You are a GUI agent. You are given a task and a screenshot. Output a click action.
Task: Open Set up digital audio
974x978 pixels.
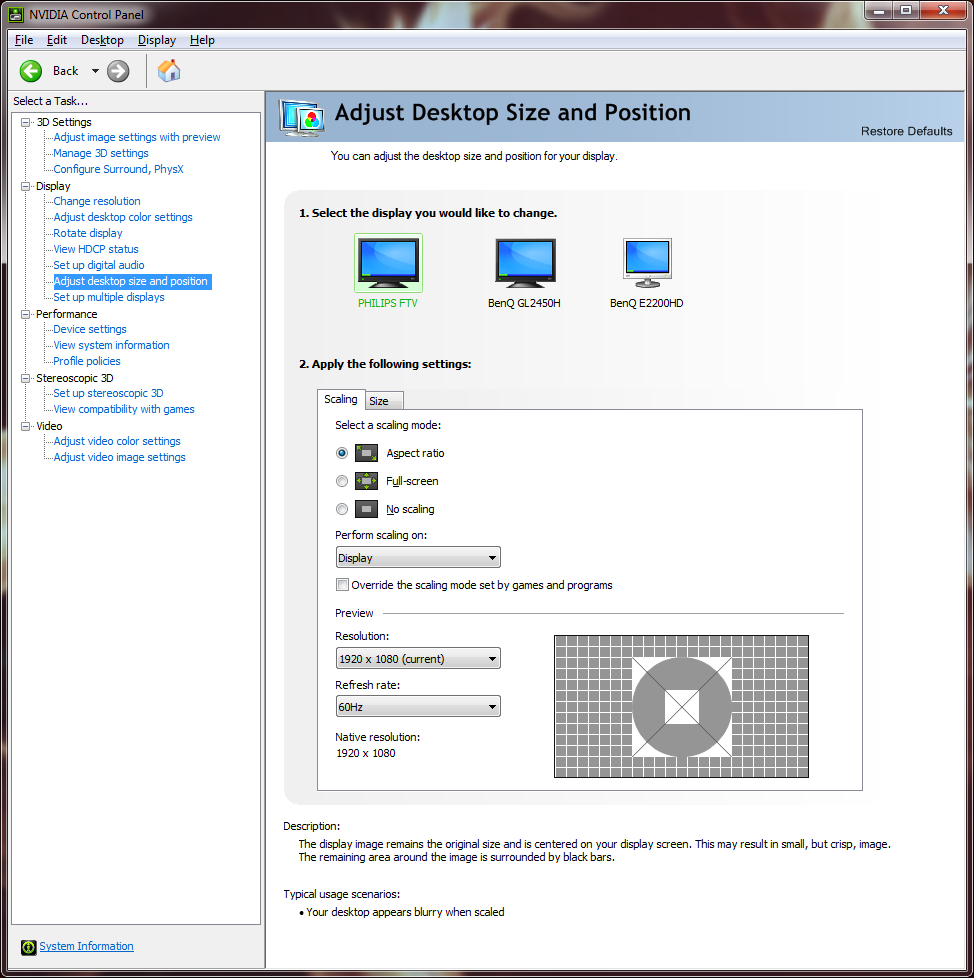(99, 265)
